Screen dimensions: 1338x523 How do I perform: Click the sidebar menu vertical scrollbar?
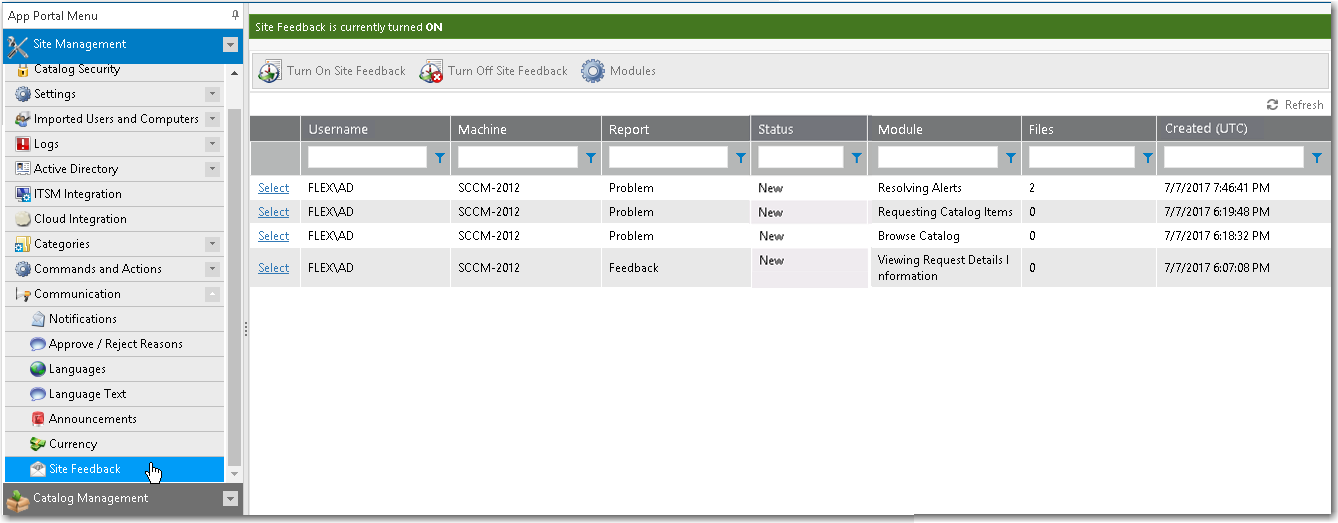click(x=235, y=280)
